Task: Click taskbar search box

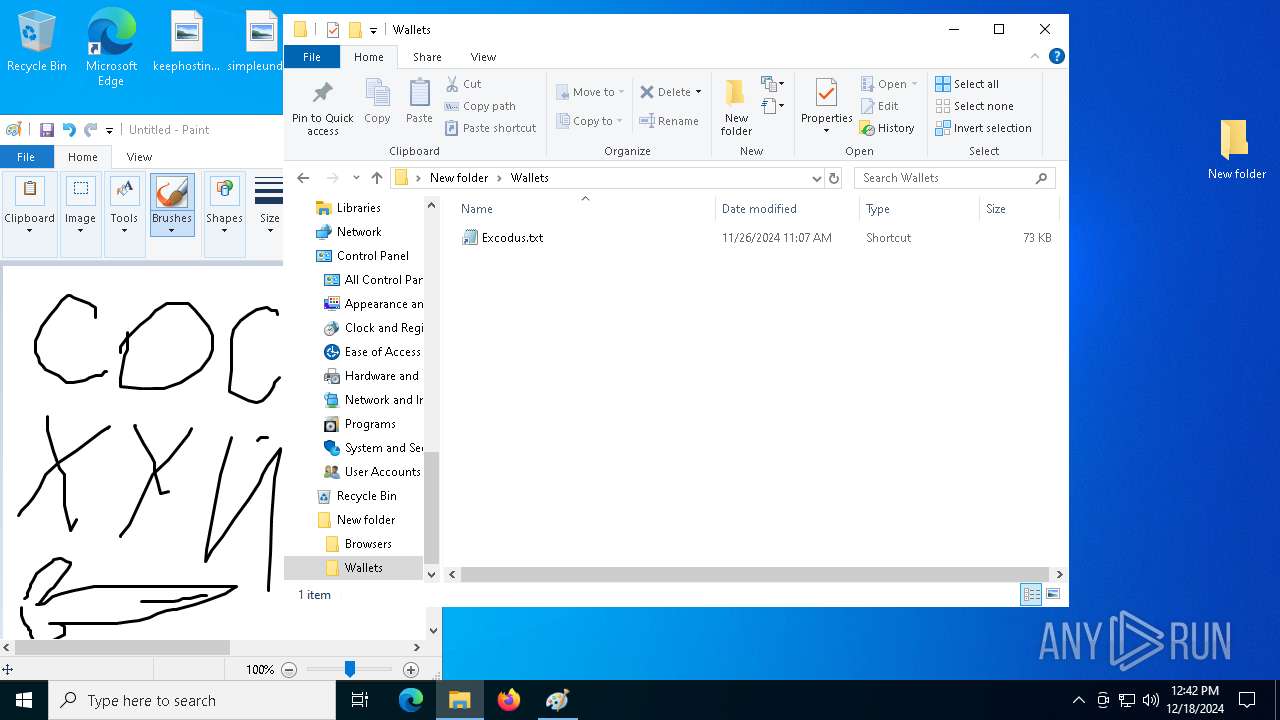Action: click(192, 700)
